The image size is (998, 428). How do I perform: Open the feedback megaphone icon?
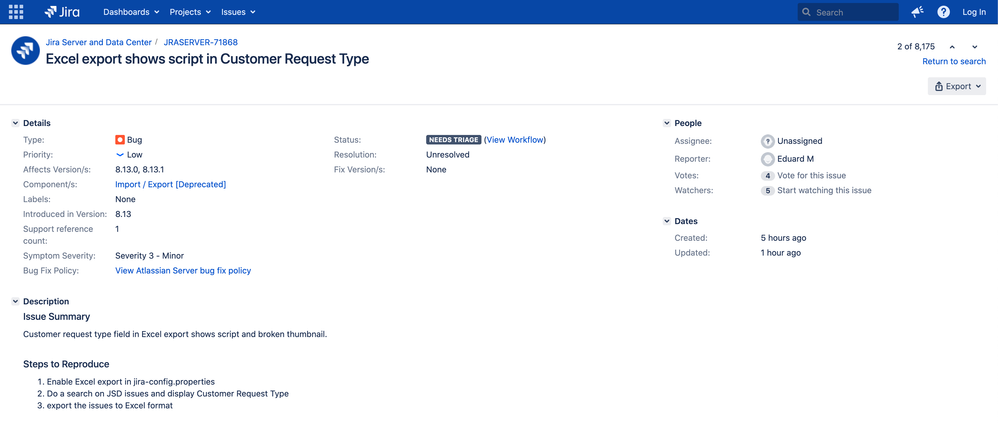[x=917, y=11]
